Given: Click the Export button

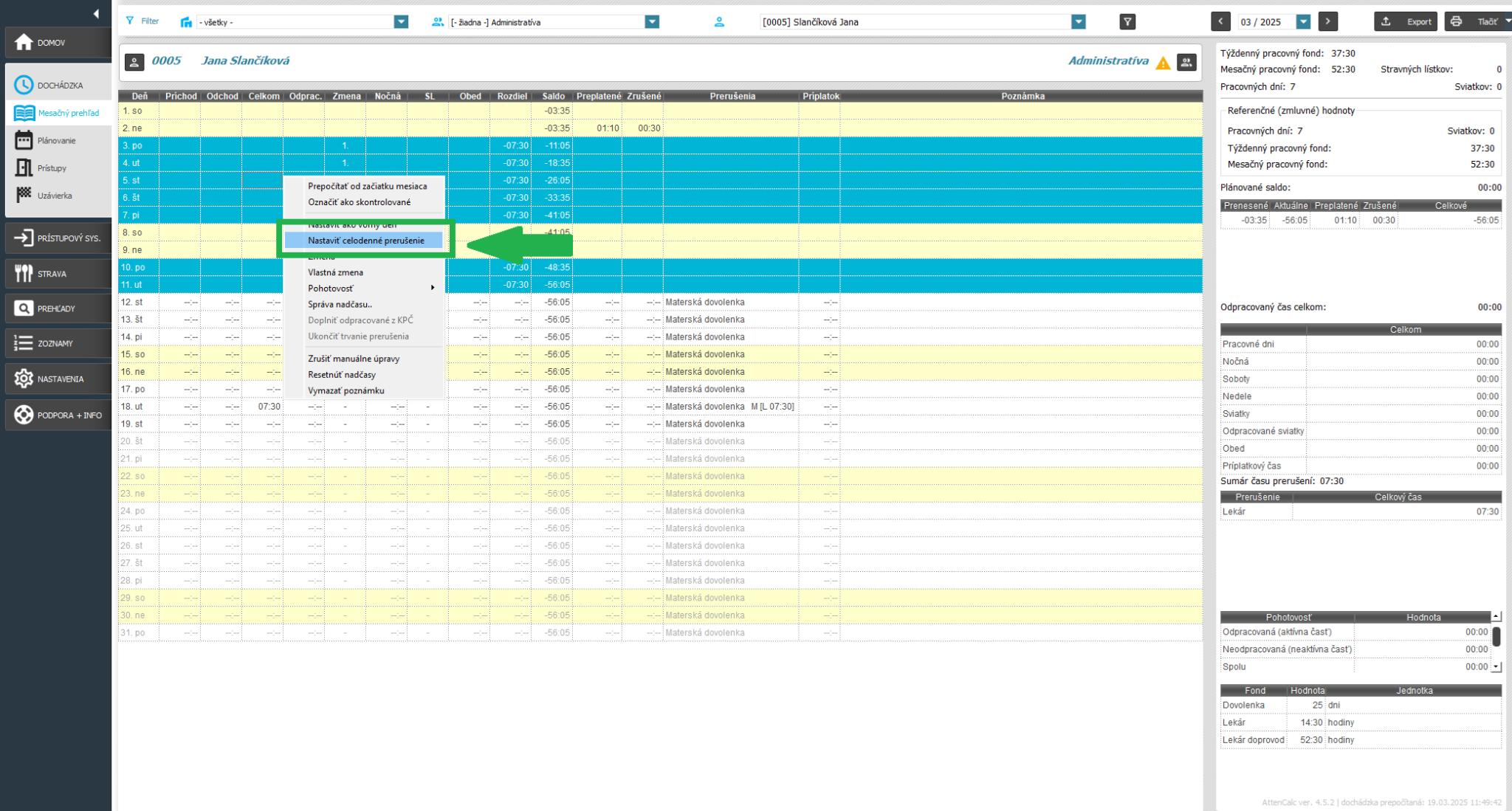Looking at the screenshot, I should pos(1405,22).
